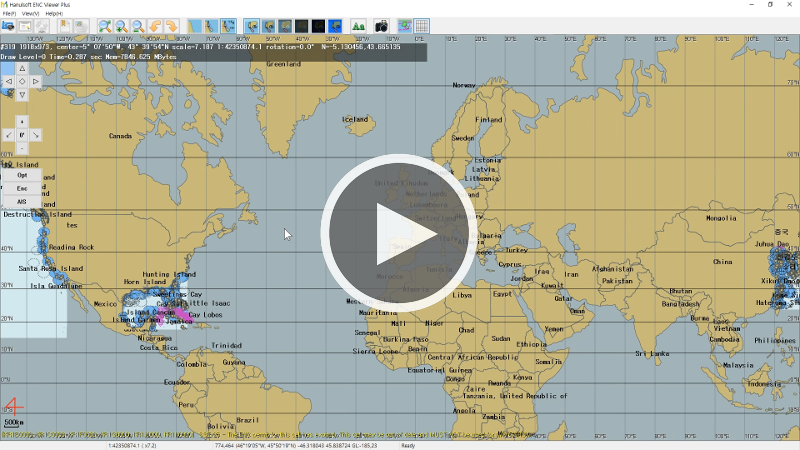Click the plus button above rotation controls

point(22,120)
